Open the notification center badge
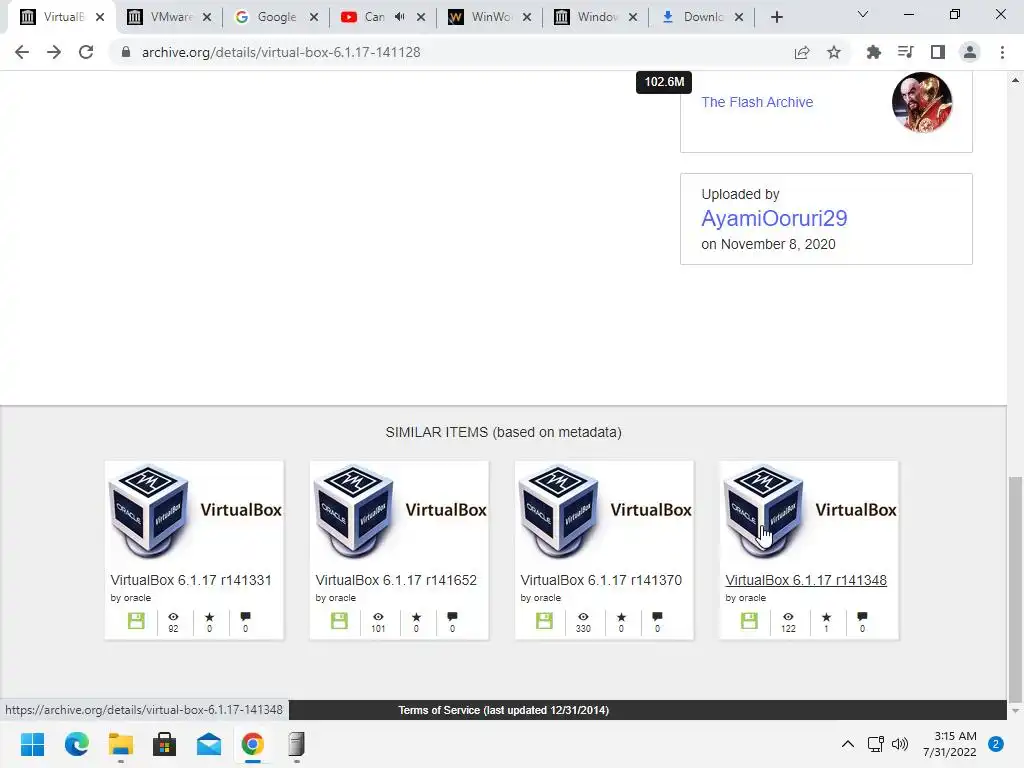The image size is (1024, 768). point(996,744)
